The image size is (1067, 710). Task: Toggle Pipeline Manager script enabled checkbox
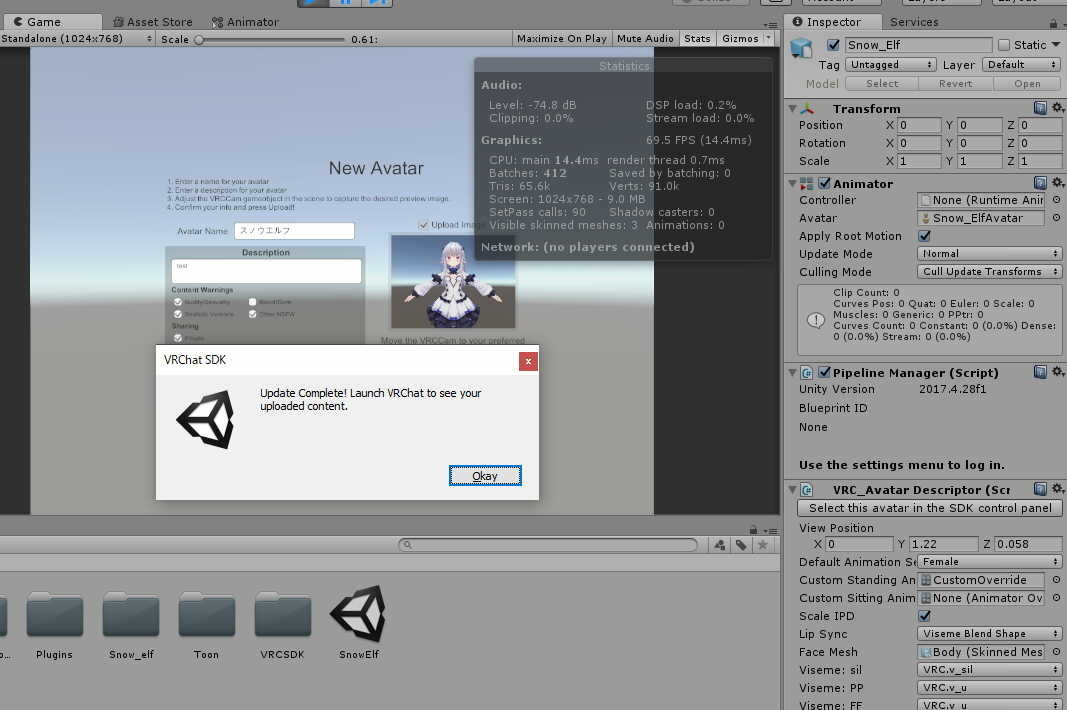(x=824, y=372)
